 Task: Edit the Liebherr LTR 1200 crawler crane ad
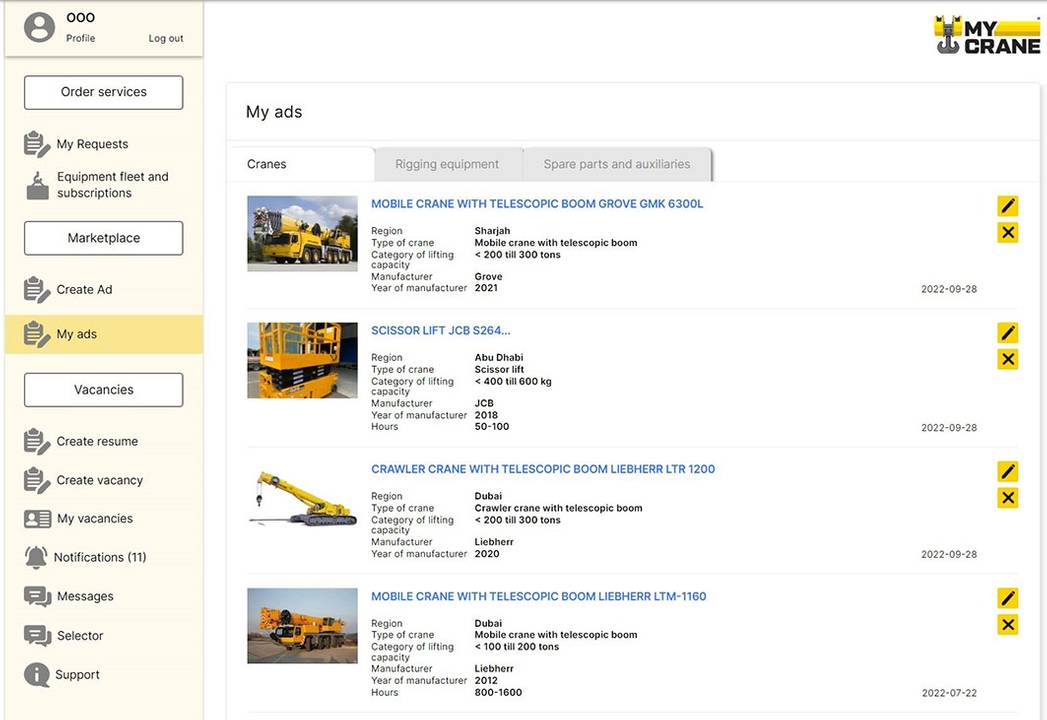pos(1007,471)
